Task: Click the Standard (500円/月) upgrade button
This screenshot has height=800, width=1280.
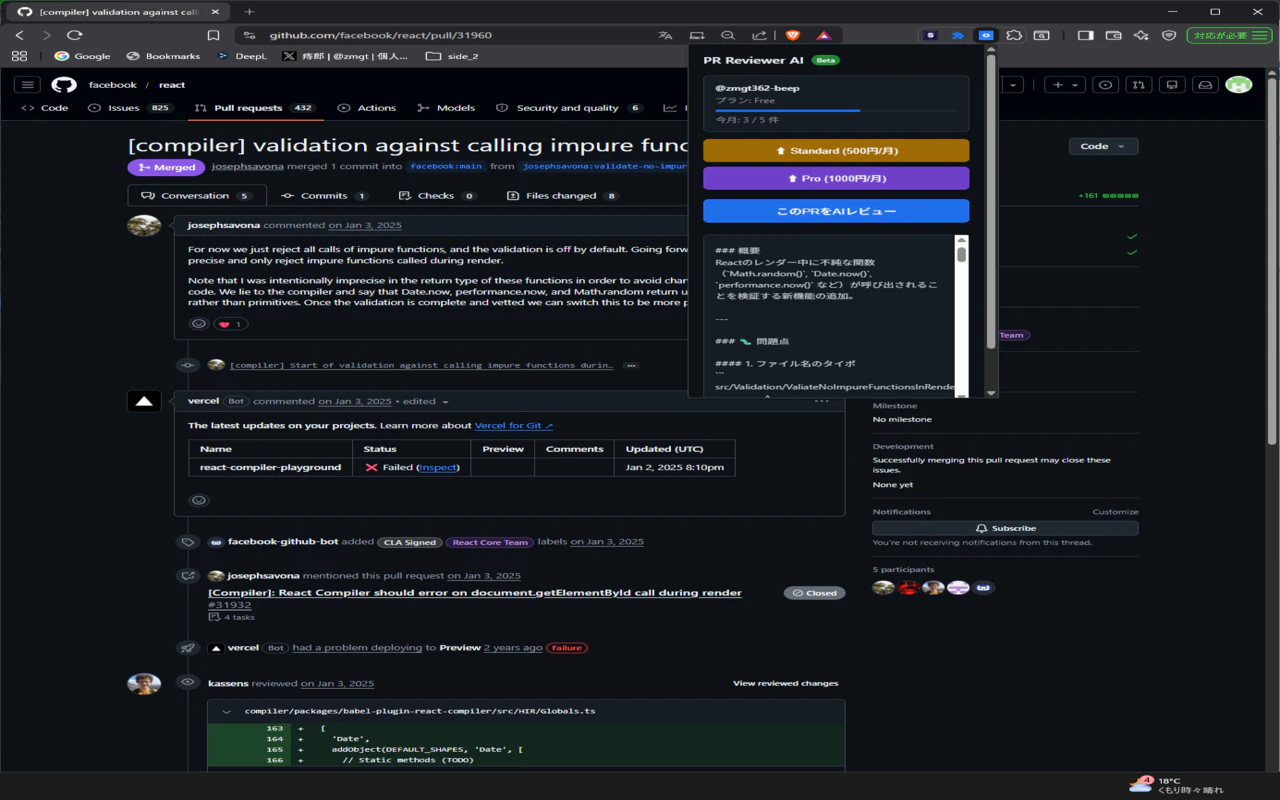Action: coord(836,151)
